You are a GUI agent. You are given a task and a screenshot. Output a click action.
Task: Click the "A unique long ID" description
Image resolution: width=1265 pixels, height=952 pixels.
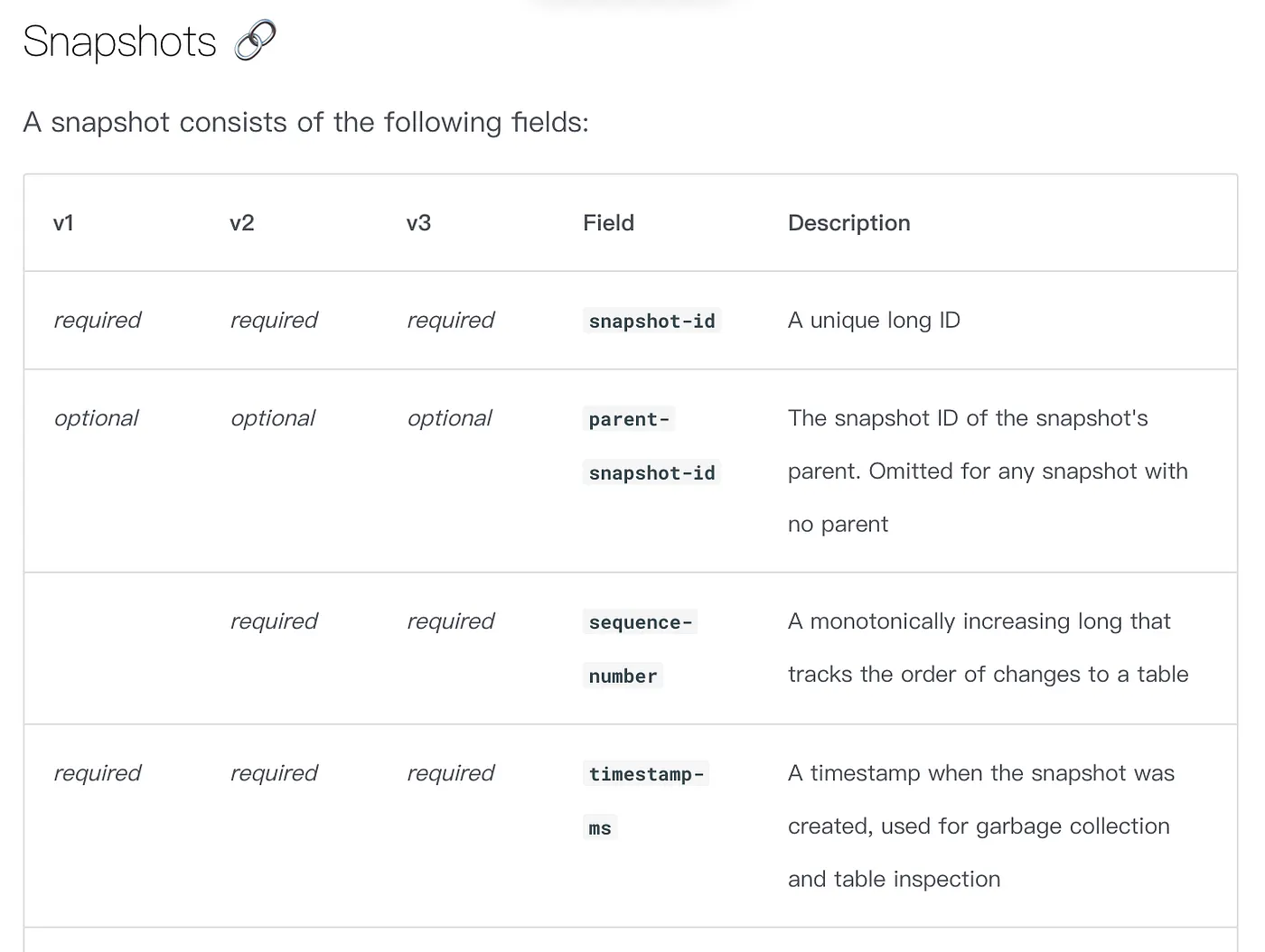(x=874, y=321)
